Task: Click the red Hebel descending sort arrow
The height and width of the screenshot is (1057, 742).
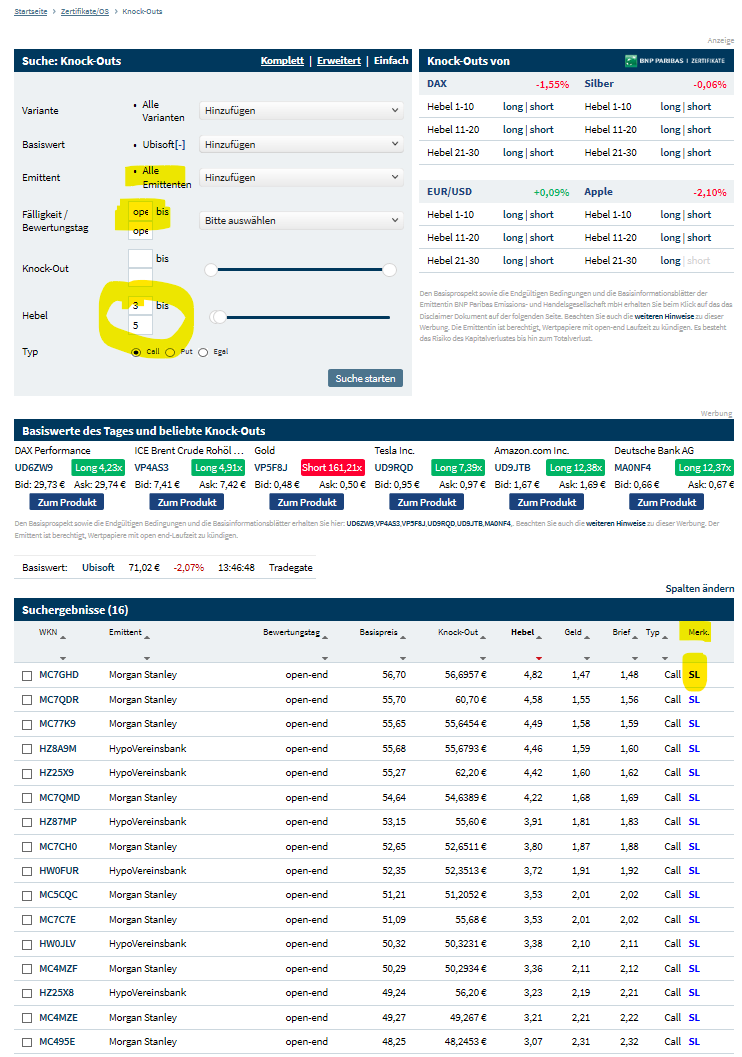Action: point(539,658)
